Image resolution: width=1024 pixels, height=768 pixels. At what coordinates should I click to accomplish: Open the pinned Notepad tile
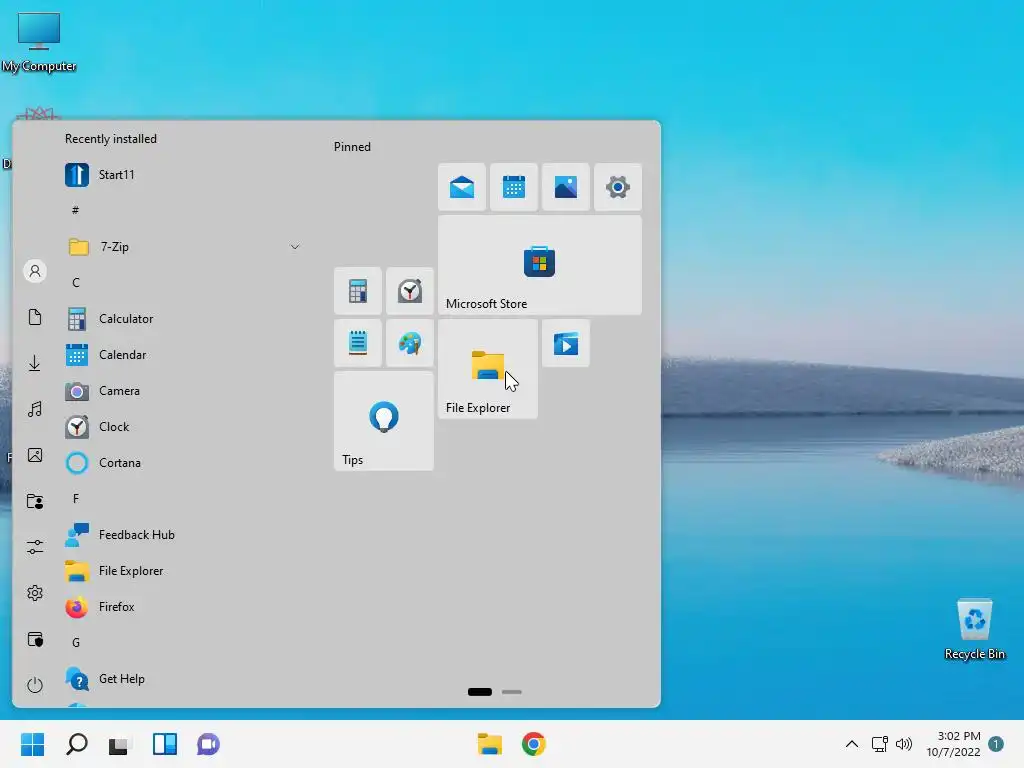358,343
